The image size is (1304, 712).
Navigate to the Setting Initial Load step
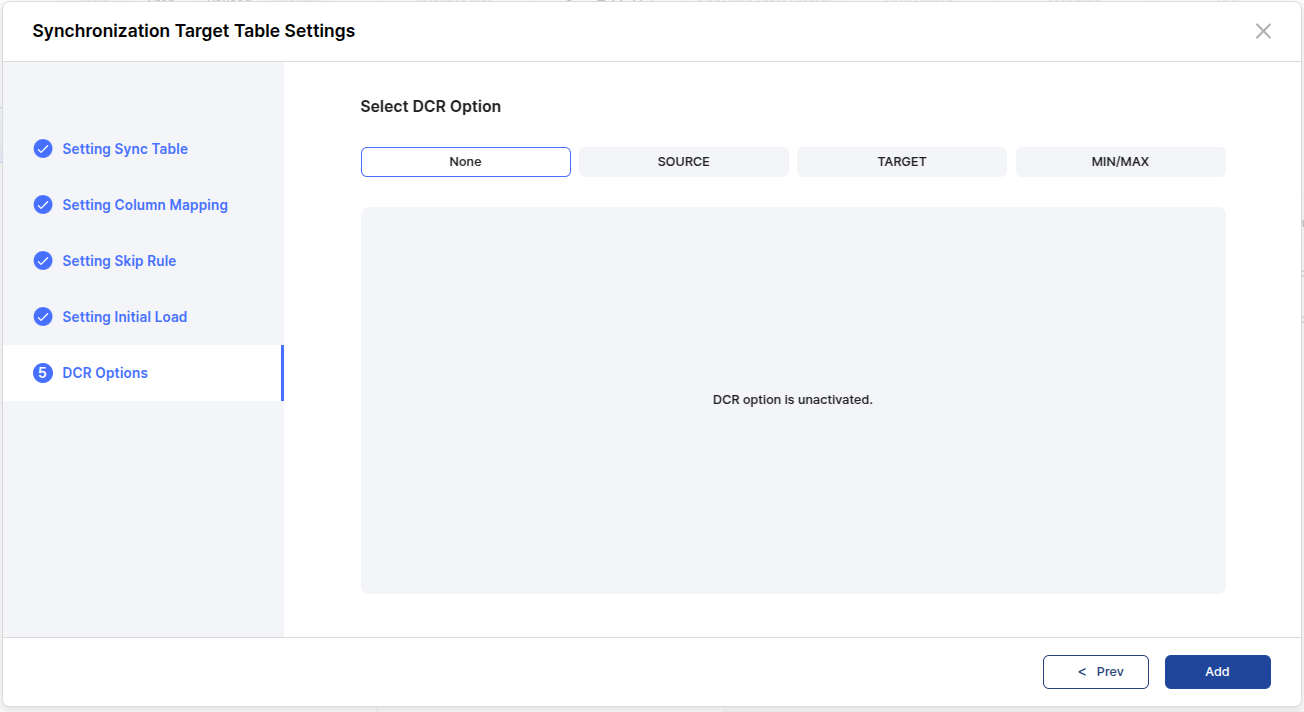tap(125, 317)
